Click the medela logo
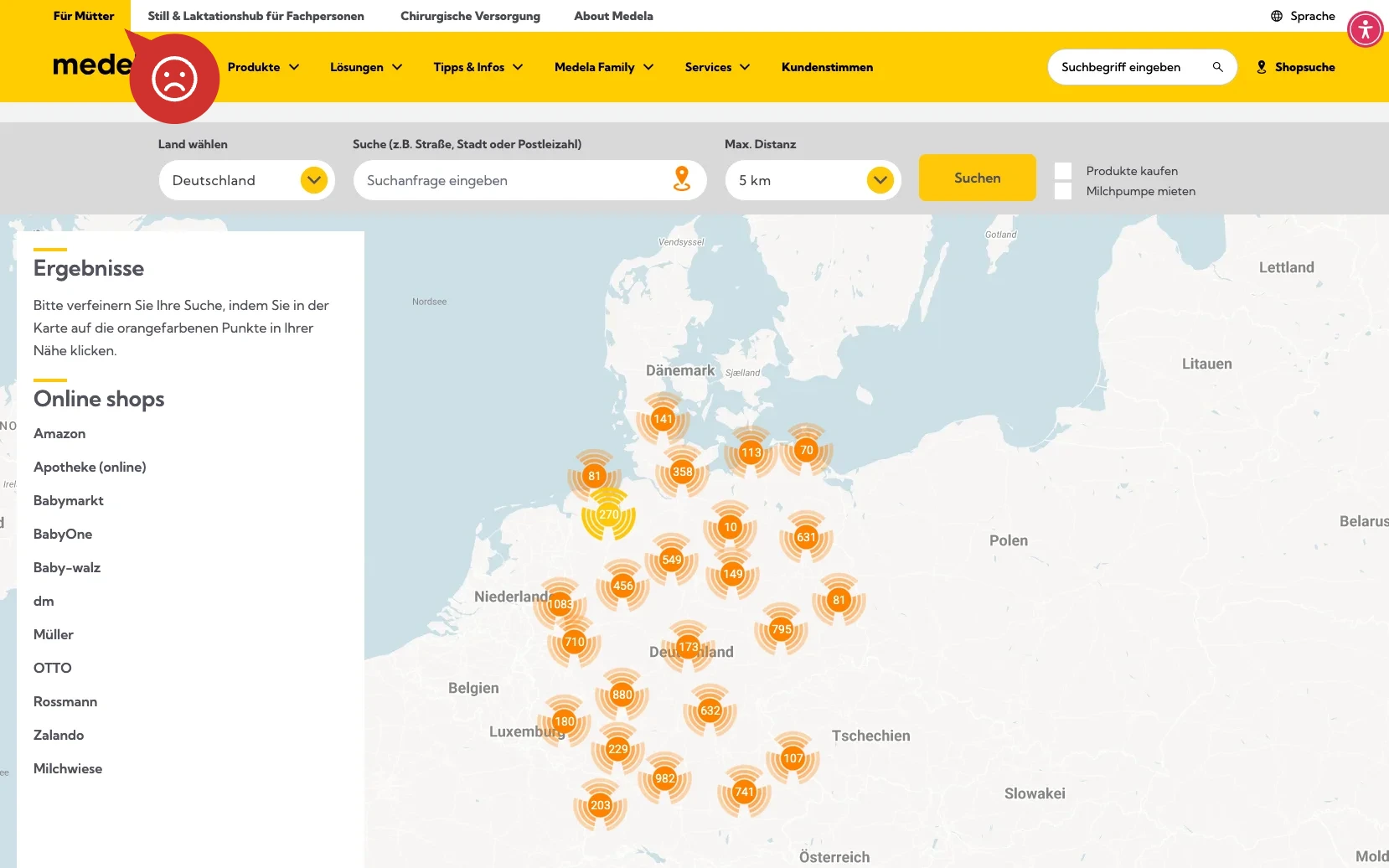This screenshot has width=1389, height=868. coord(92,65)
